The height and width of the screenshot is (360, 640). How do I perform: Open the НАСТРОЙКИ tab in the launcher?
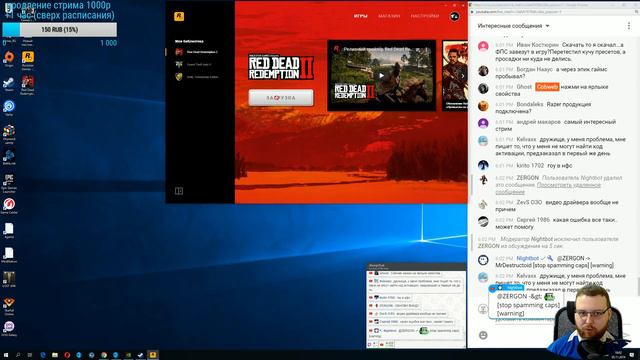tap(424, 16)
